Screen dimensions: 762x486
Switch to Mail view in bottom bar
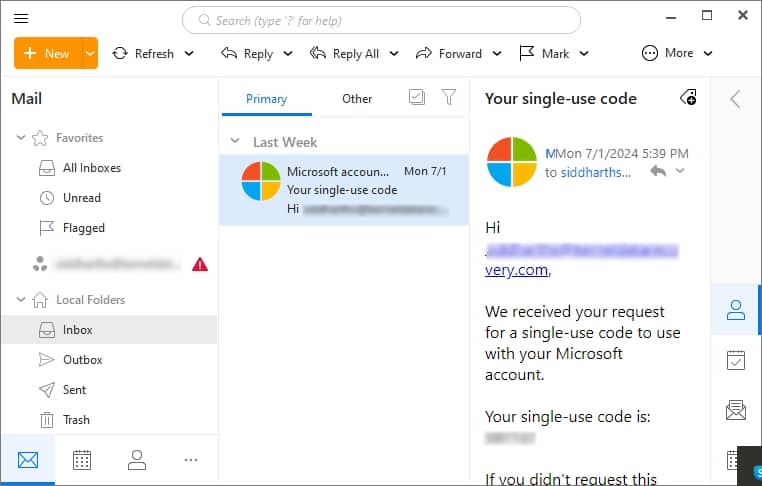tap(28, 460)
